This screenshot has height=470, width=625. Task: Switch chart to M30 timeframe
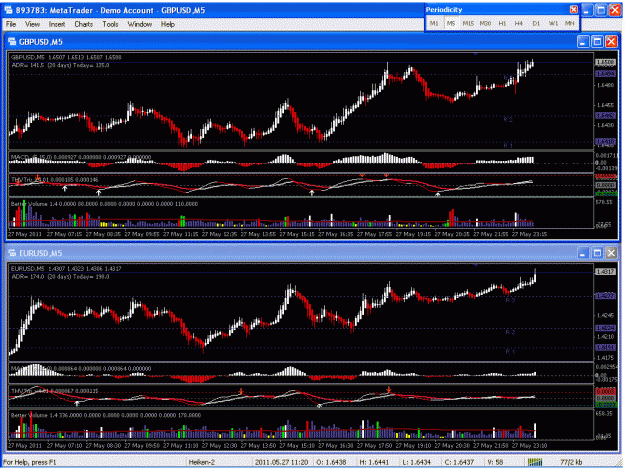pyautogui.click(x=485, y=24)
